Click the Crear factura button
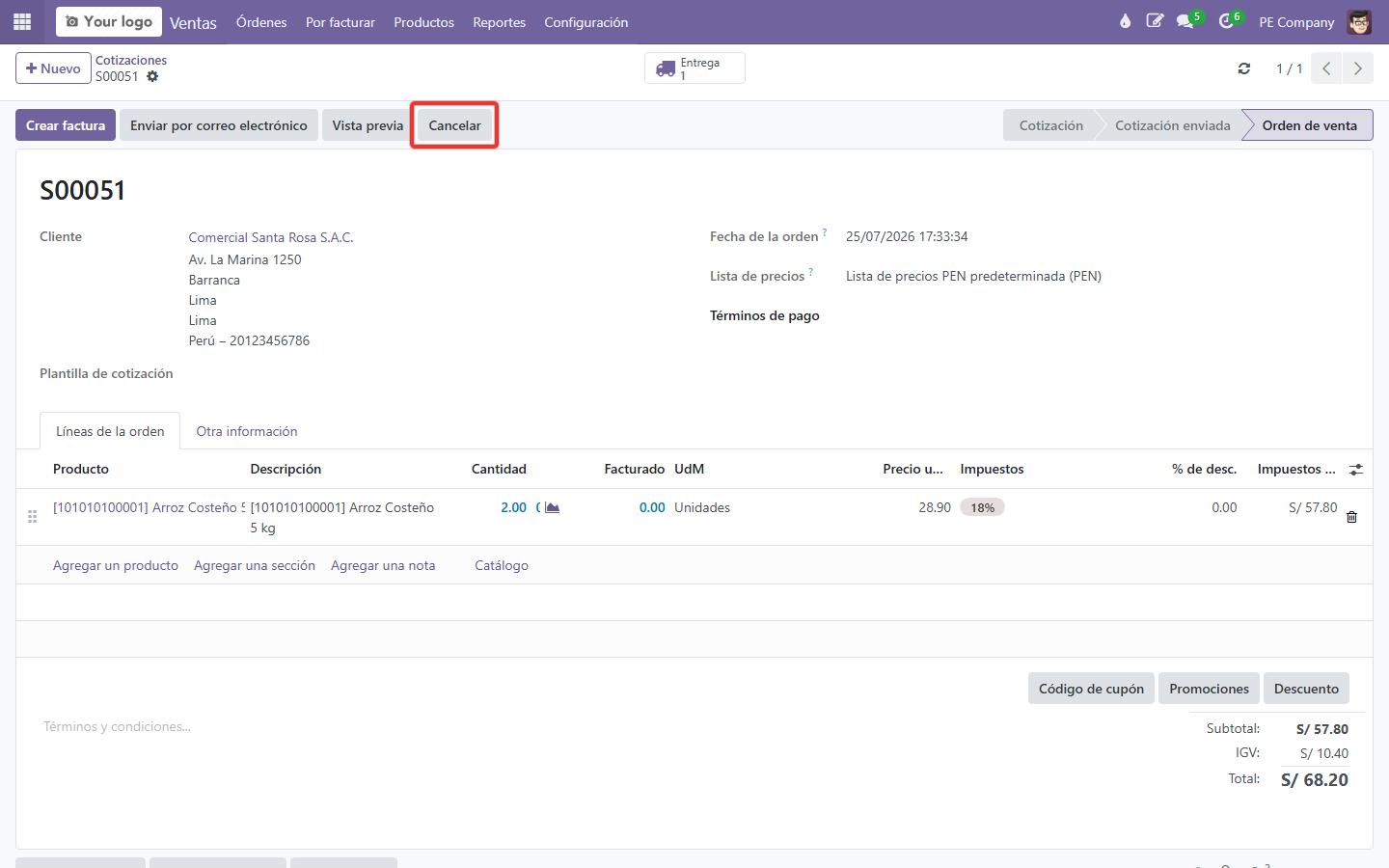 pyautogui.click(x=66, y=125)
